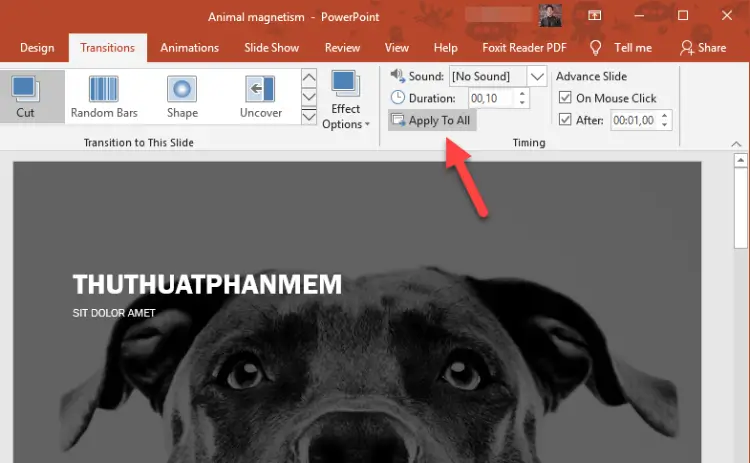The height and width of the screenshot is (463, 750).
Task: Open Effect Options menu
Action: point(345,100)
